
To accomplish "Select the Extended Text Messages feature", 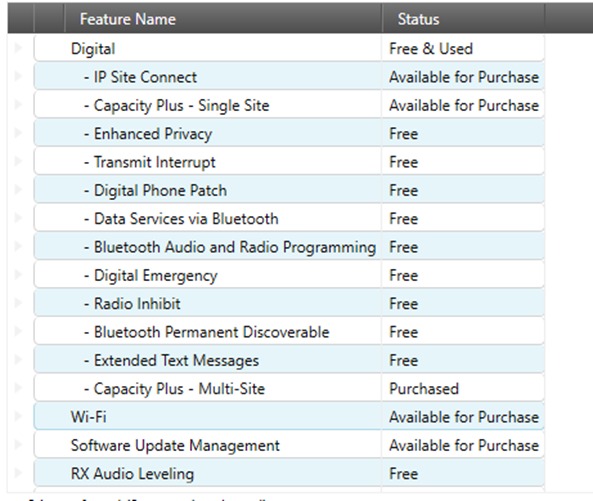I will (x=171, y=361).
